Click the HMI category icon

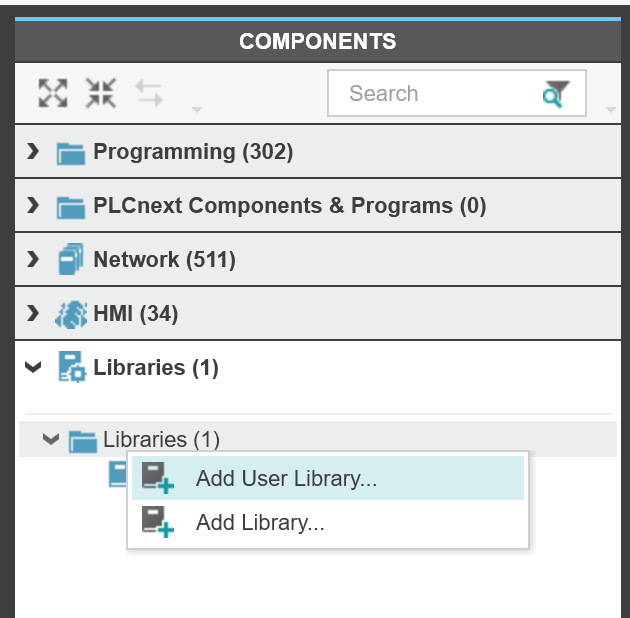[71, 314]
